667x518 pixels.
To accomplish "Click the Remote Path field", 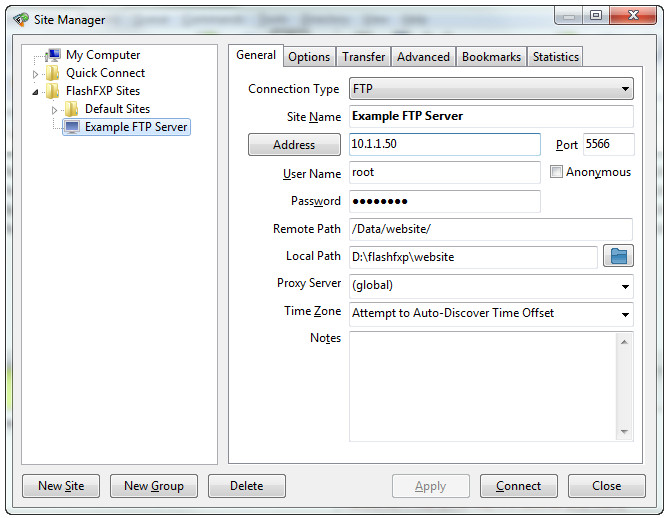I will click(x=491, y=229).
